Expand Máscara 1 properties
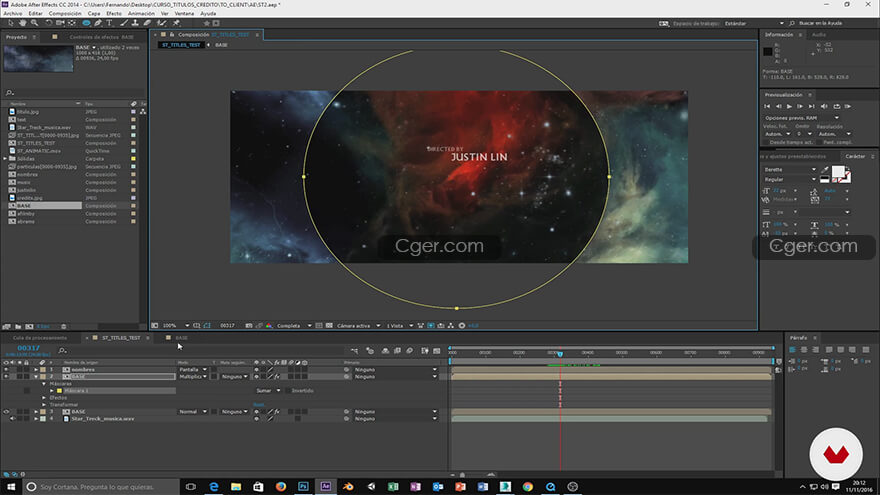The image size is (880, 495). click(52, 391)
